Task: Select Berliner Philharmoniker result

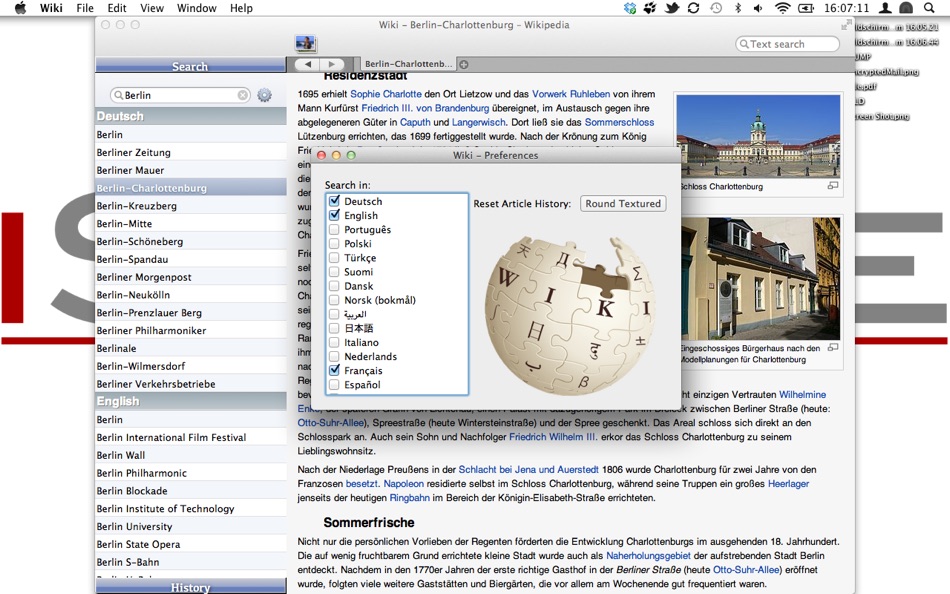Action: click(x=191, y=331)
